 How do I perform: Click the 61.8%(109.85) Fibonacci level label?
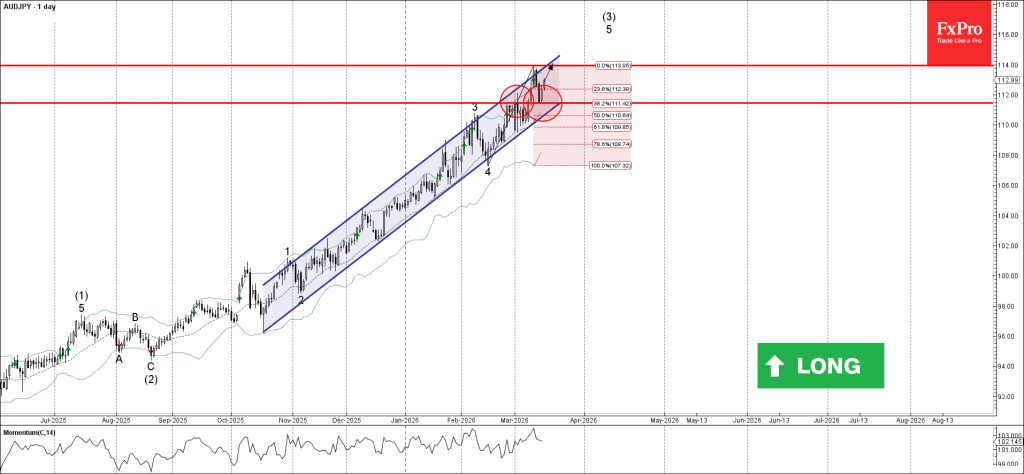tap(611, 127)
